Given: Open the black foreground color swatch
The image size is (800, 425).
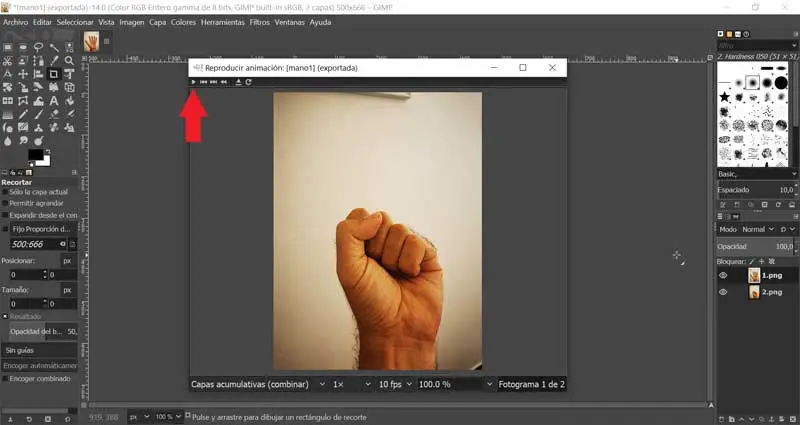Looking at the screenshot, I should (x=35, y=154).
